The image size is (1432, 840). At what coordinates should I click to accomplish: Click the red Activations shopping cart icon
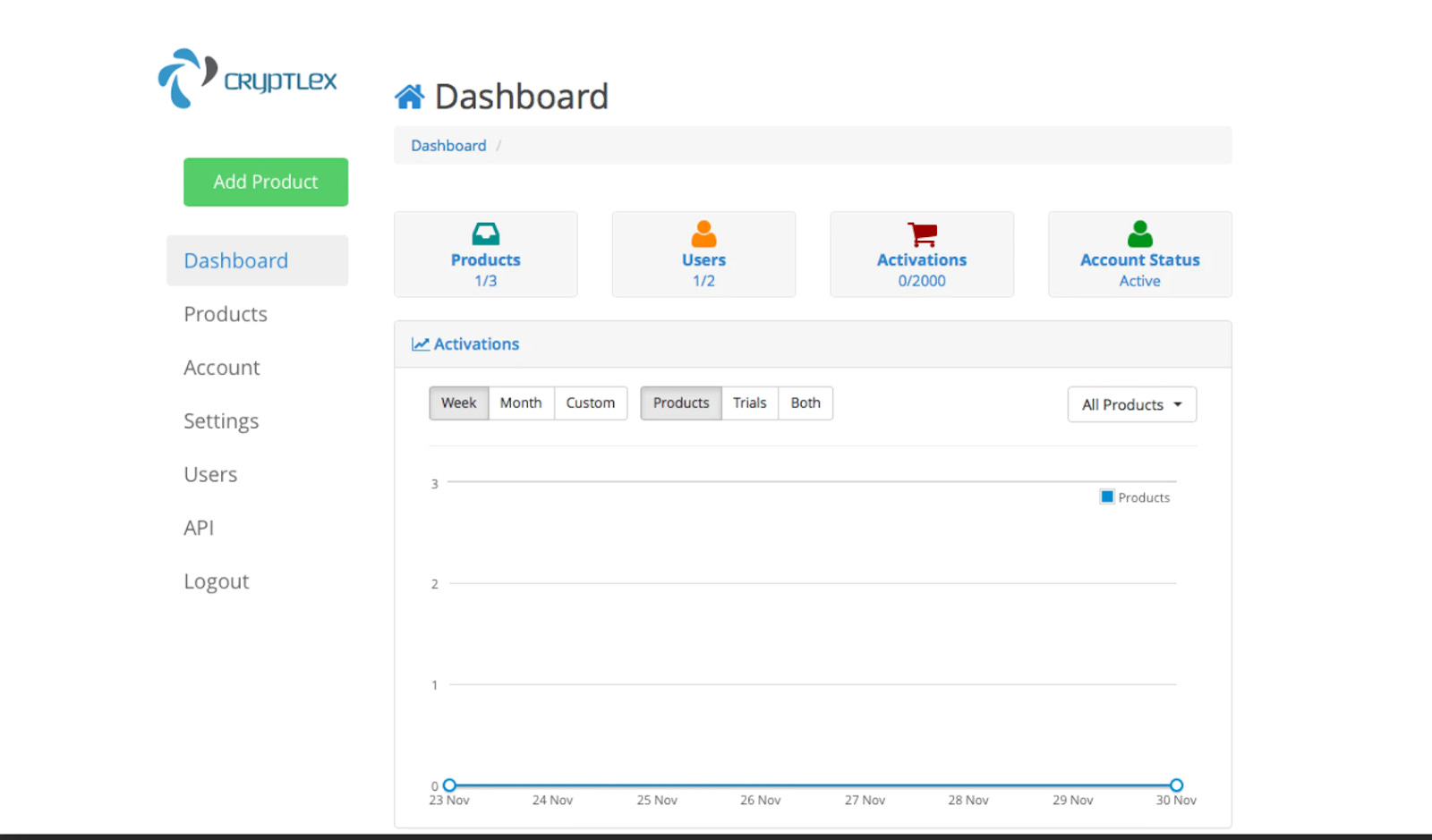coord(922,233)
